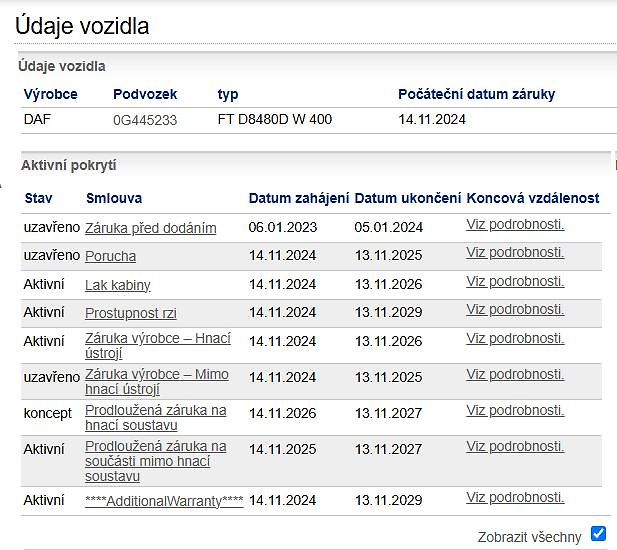The image size is (617, 550).
Task: Open the Záruka před dodáním contract link
Action: (151, 228)
